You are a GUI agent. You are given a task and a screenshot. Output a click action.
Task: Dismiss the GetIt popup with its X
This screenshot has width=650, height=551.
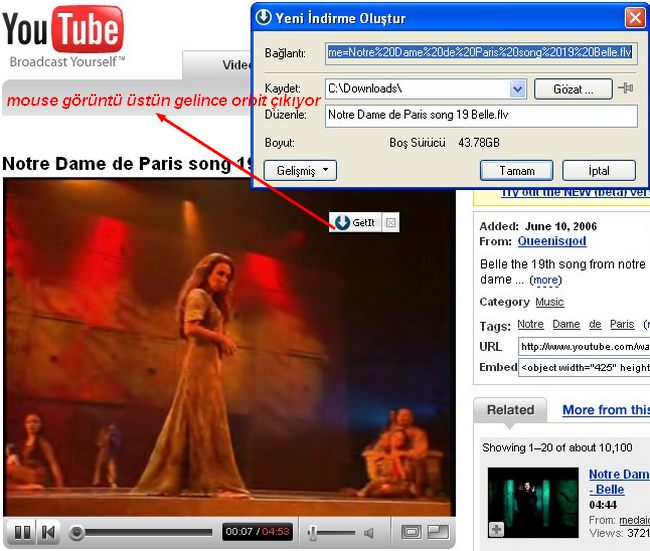[x=390, y=223]
